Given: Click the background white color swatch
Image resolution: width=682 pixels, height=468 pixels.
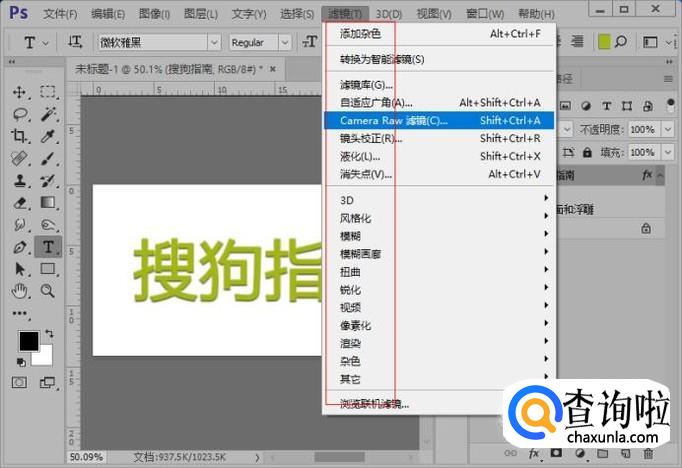Looking at the screenshot, I should [46, 358].
